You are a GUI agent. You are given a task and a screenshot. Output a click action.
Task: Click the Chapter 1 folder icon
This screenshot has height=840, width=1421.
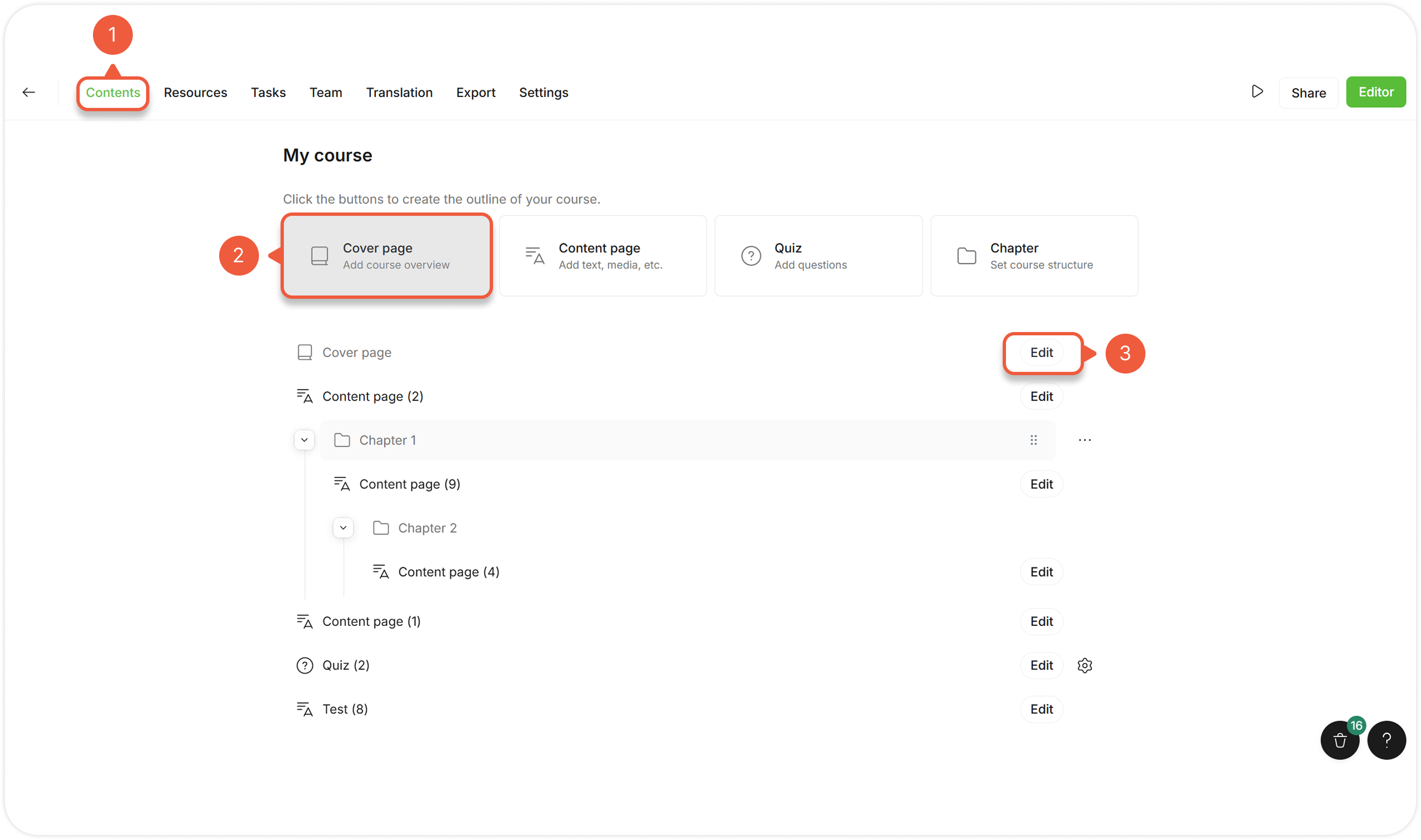click(342, 440)
